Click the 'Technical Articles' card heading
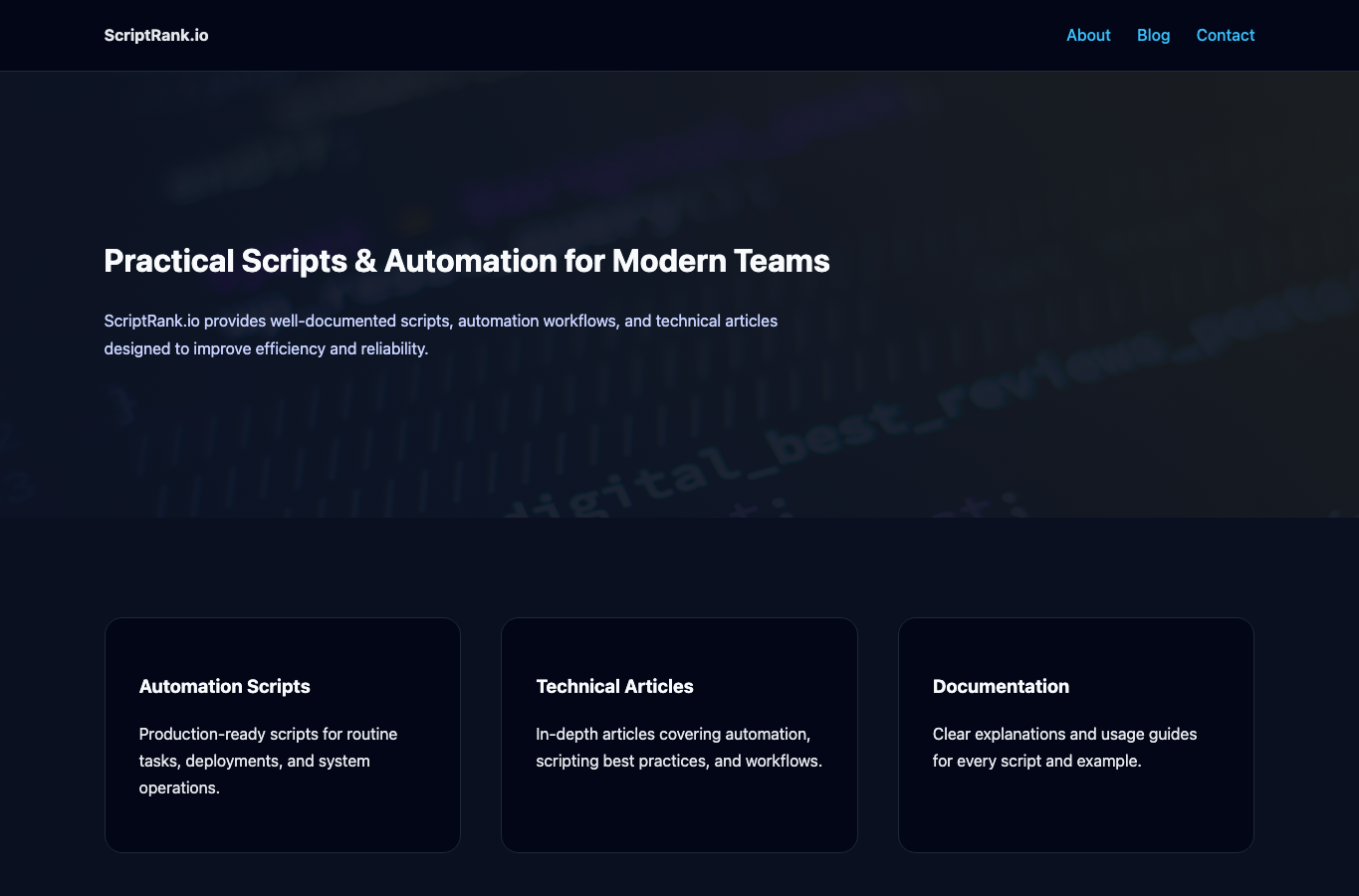The height and width of the screenshot is (896, 1359). (614, 686)
